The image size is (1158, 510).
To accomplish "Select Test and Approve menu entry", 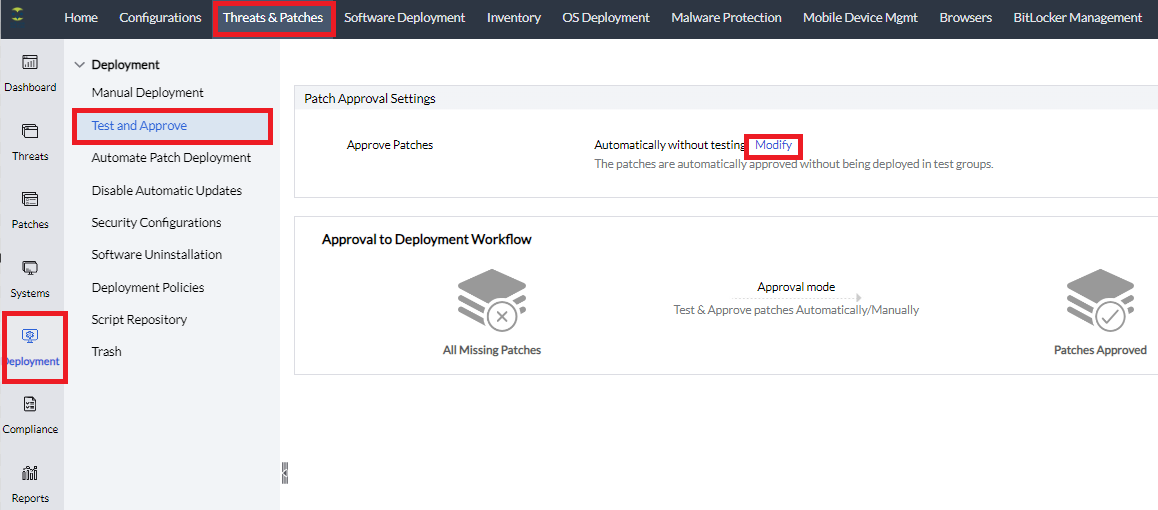I will (139, 126).
